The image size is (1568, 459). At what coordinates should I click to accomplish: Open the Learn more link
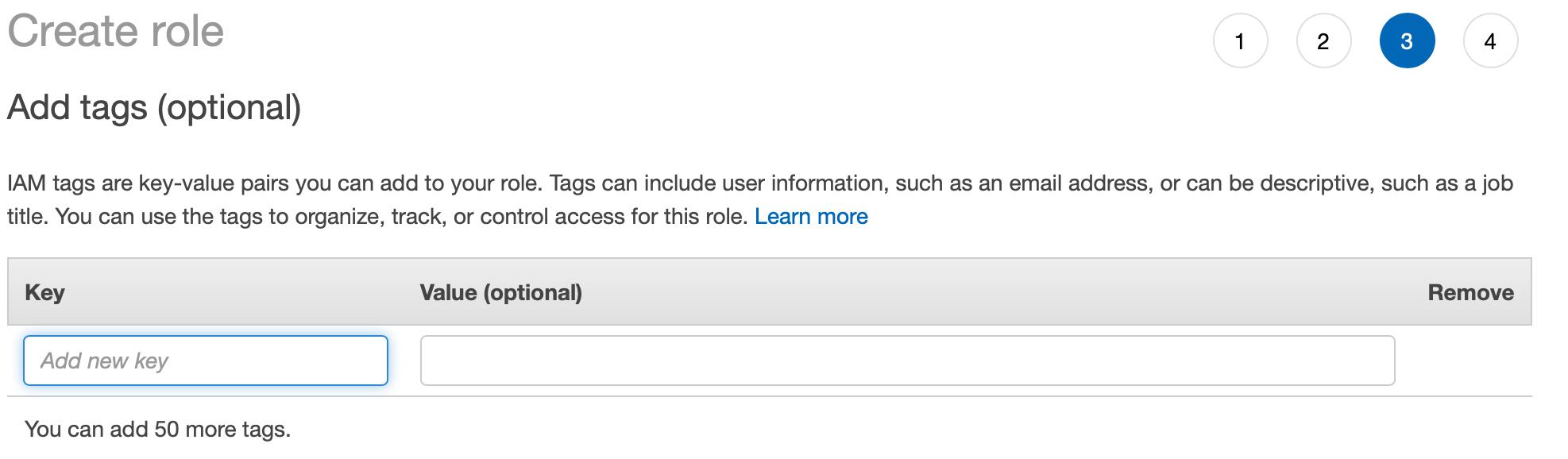coord(810,217)
